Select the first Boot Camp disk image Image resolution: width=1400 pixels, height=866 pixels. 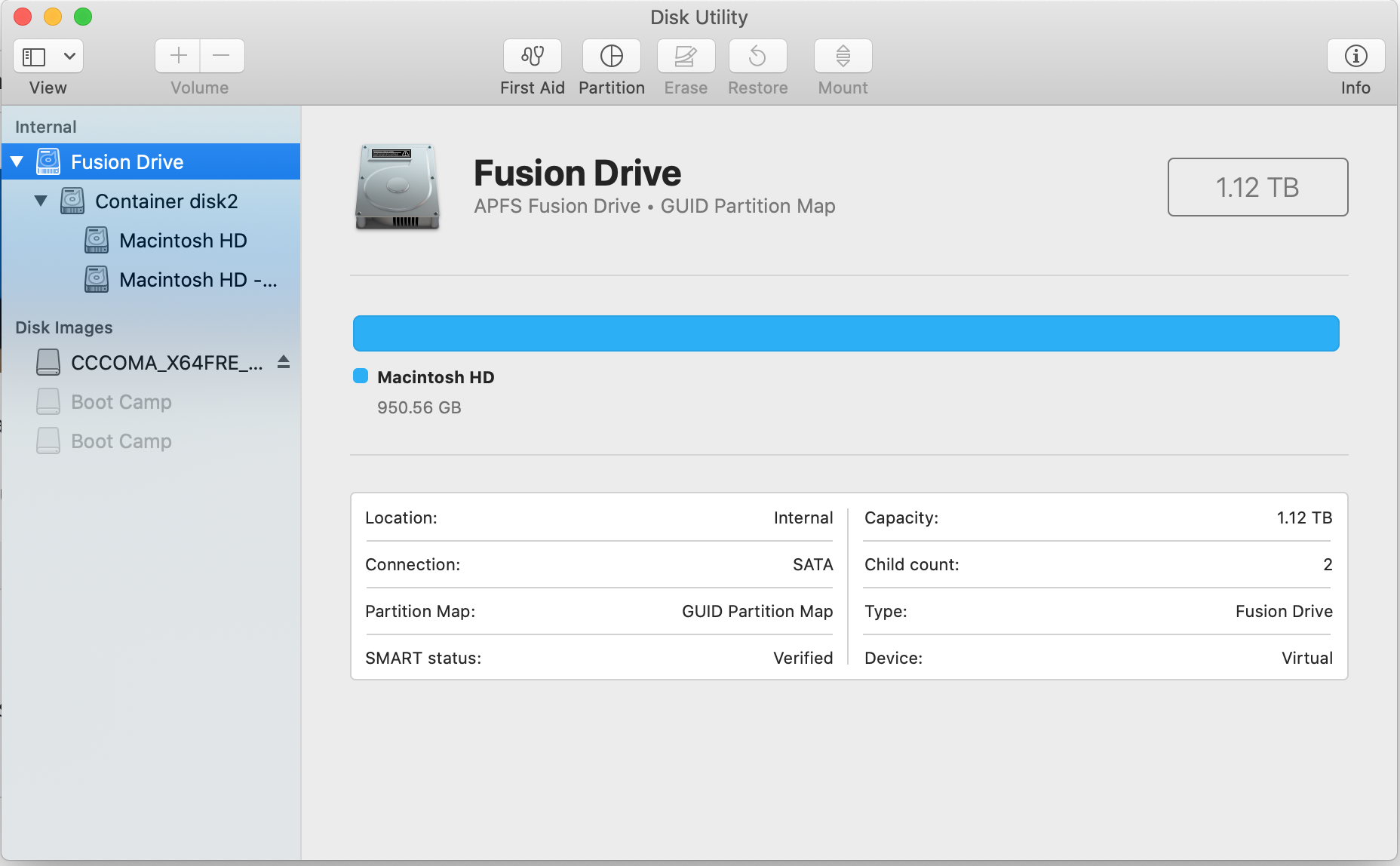(121, 402)
